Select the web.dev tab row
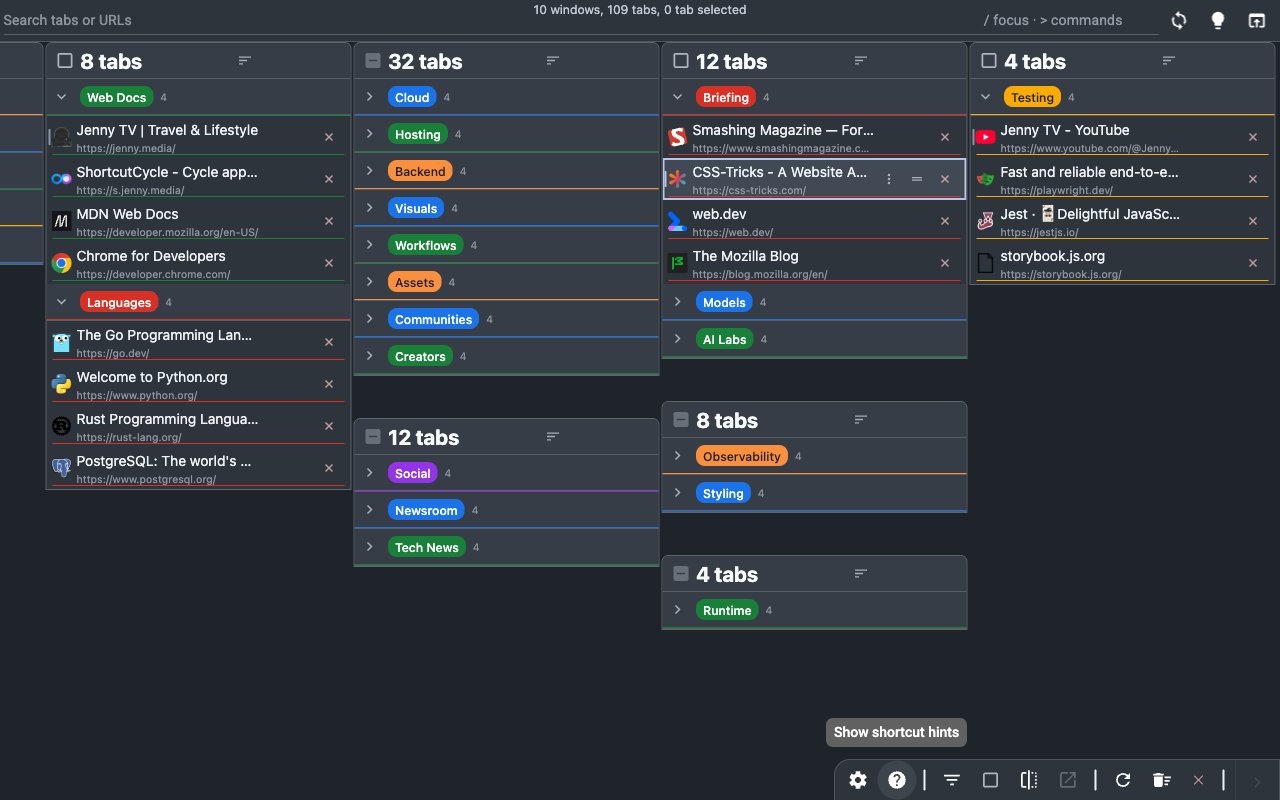This screenshot has height=800, width=1280. (x=814, y=221)
